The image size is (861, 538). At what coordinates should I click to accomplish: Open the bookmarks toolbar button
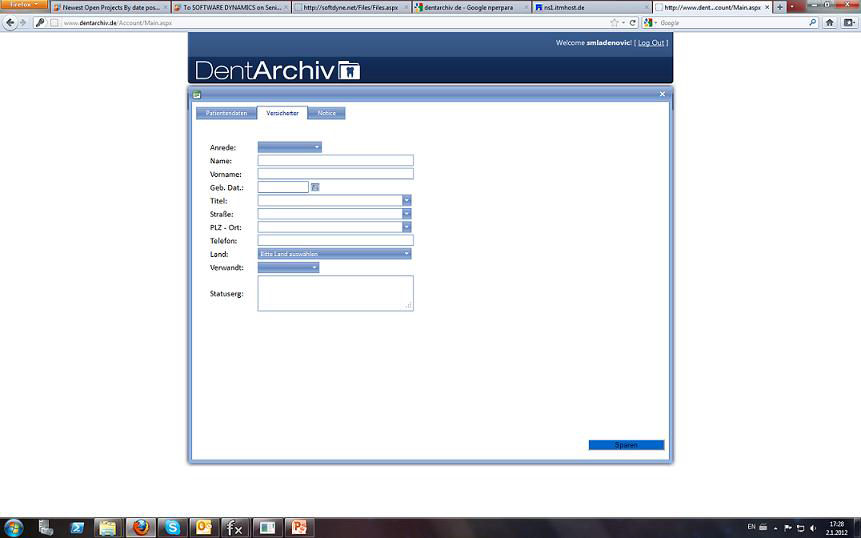tap(849, 23)
